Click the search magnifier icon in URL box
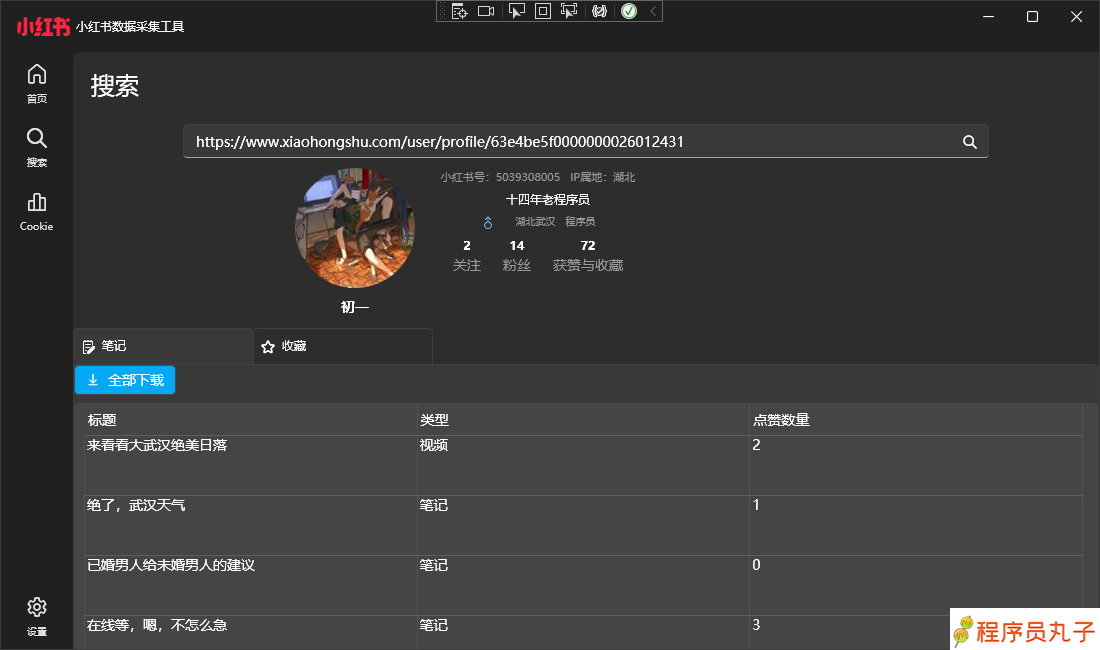Screen dimensions: 1100x650 point(970,142)
